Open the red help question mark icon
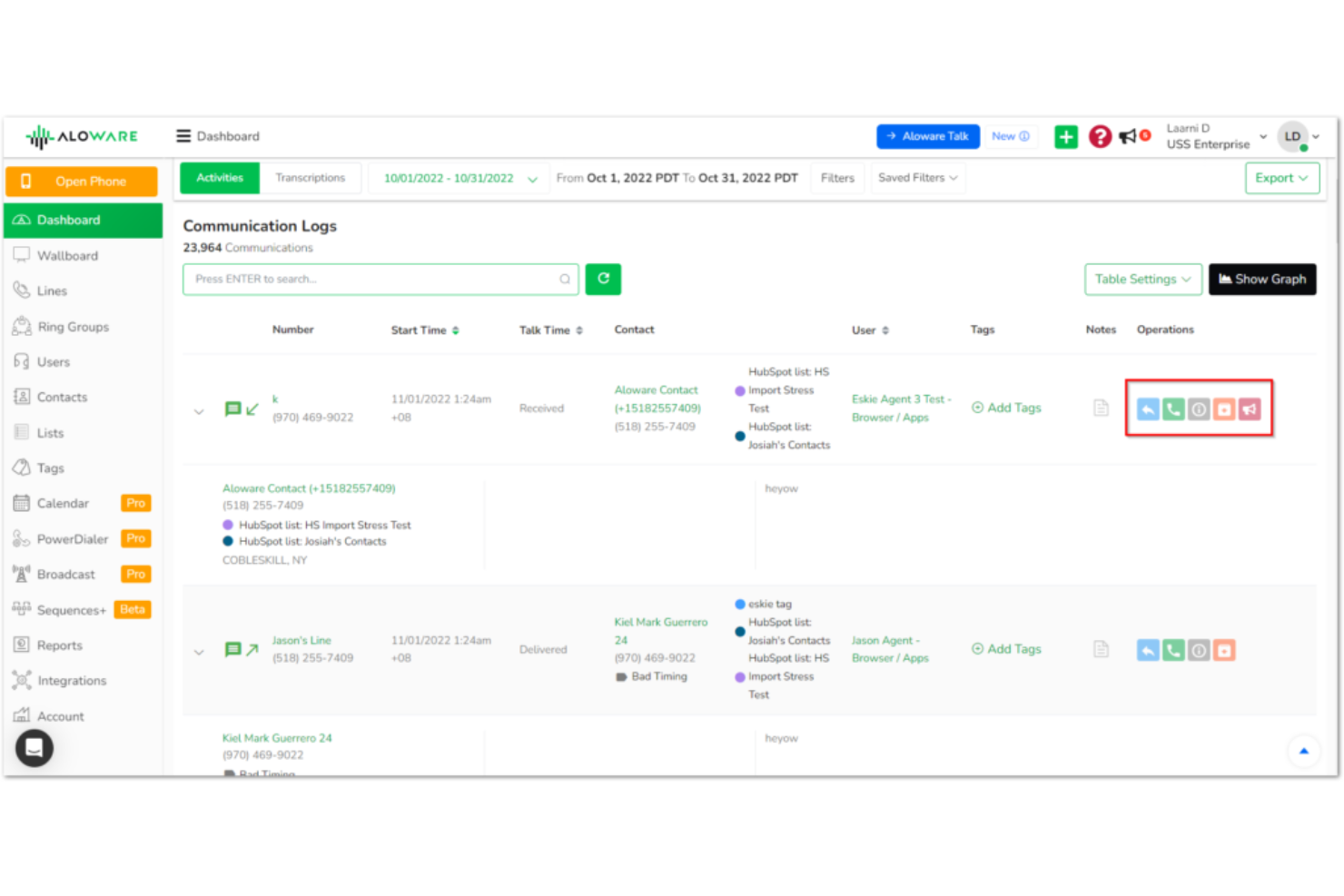This screenshot has height=896, width=1344. click(x=1100, y=136)
